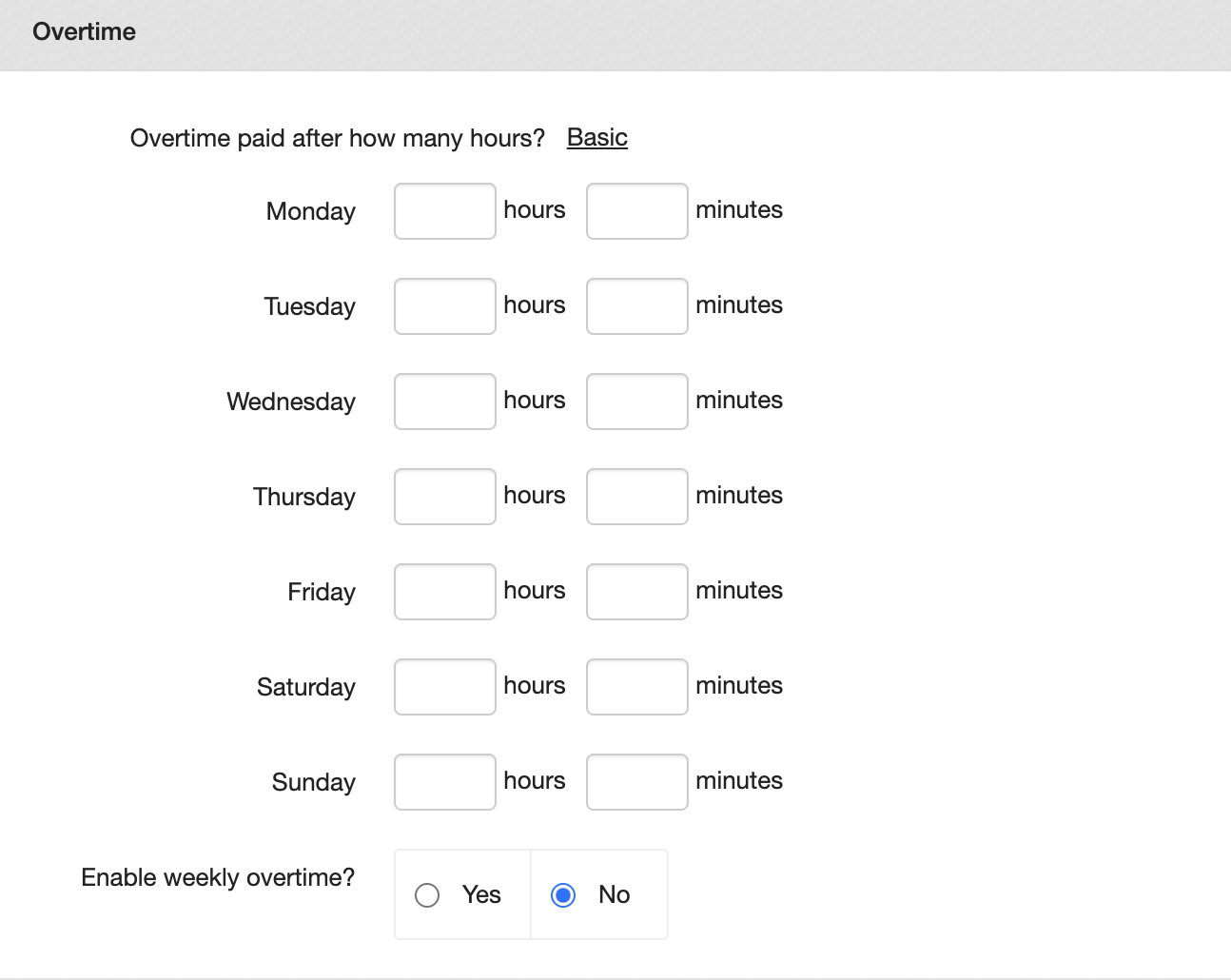This screenshot has width=1231, height=980.
Task: Focus the Sunday minutes input
Action: click(636, 782)
